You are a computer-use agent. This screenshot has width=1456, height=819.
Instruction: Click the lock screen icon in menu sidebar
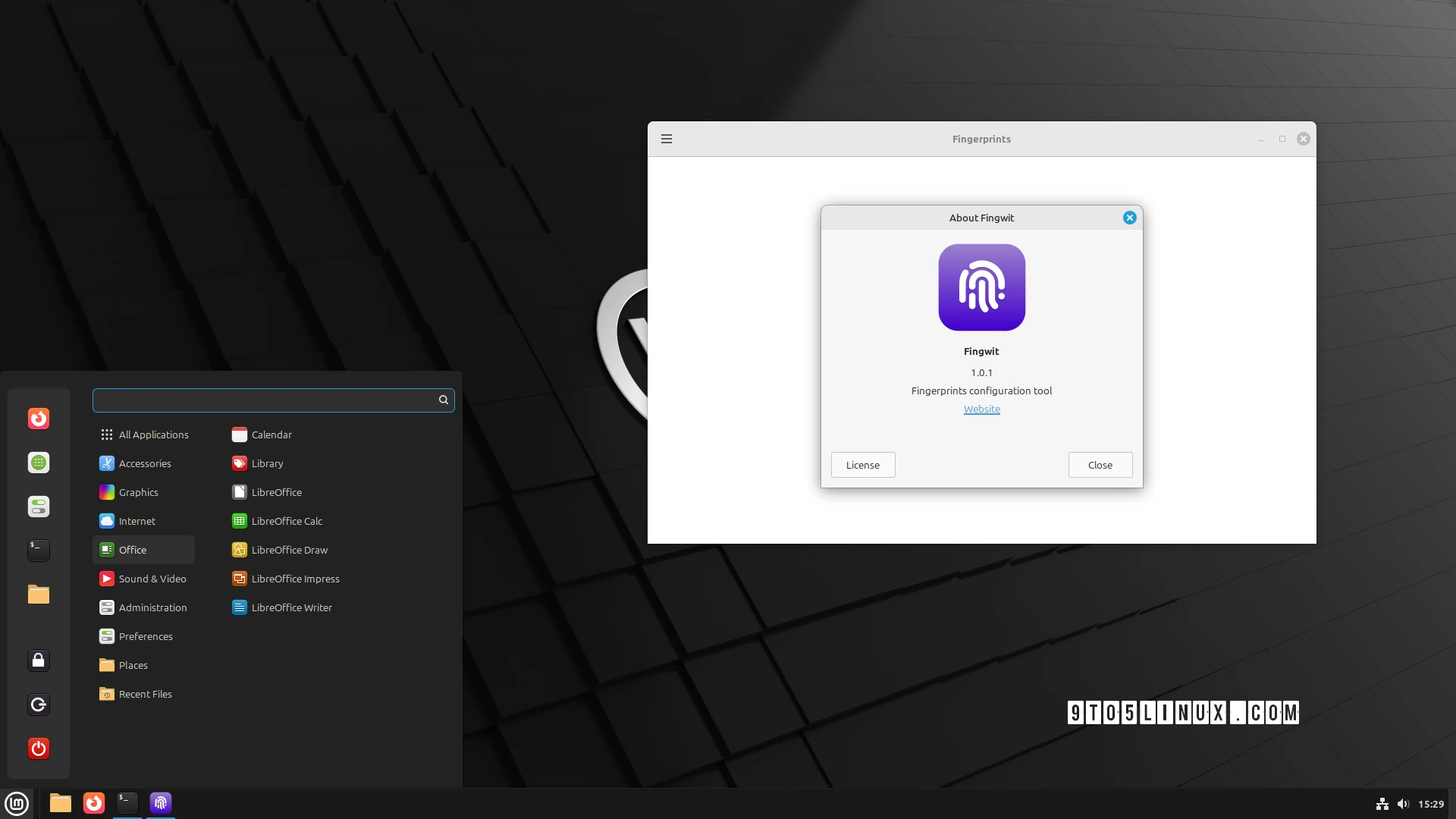tap(39, 661)
